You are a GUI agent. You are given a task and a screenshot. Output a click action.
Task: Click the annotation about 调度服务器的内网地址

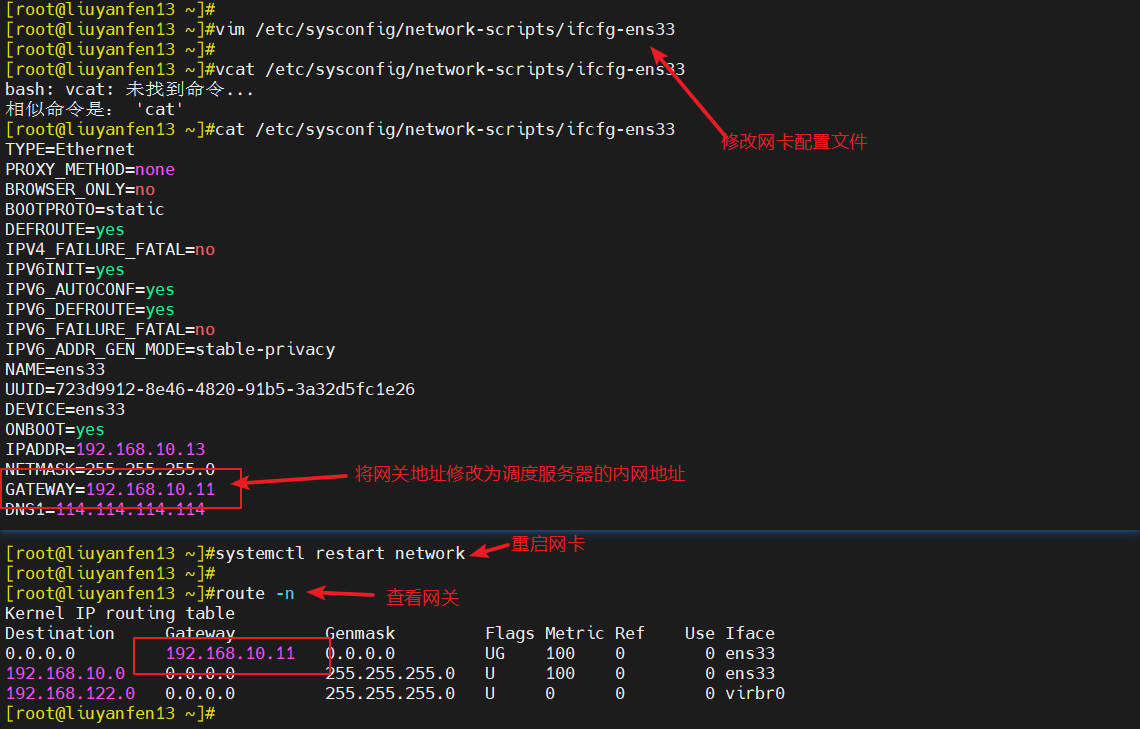click(x=520, y=474)
